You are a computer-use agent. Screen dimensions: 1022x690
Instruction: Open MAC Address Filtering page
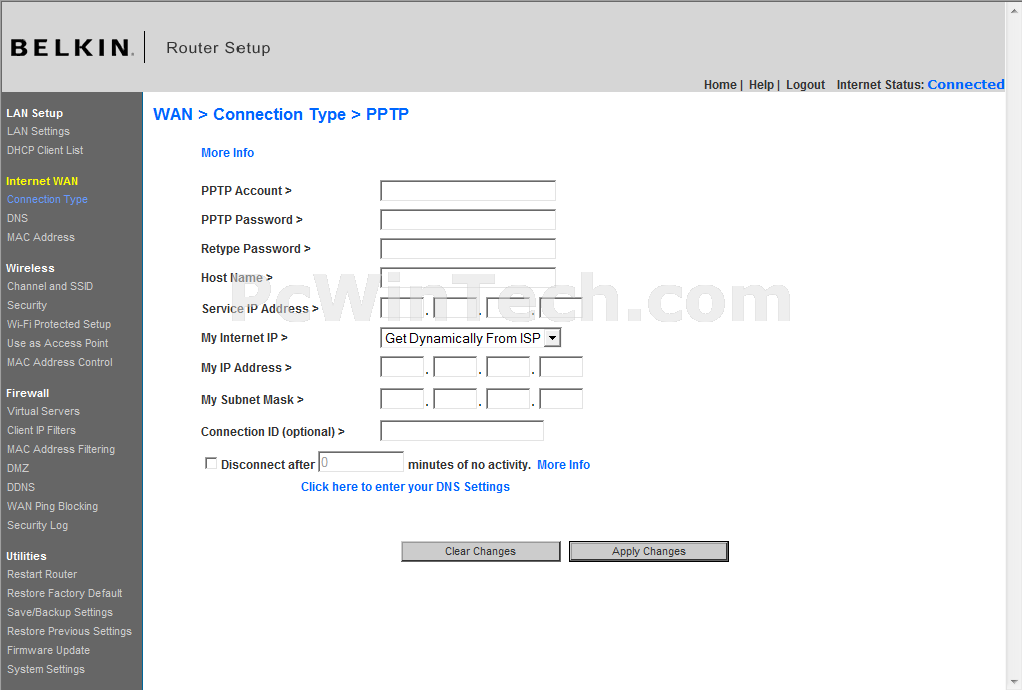point(61,450)
